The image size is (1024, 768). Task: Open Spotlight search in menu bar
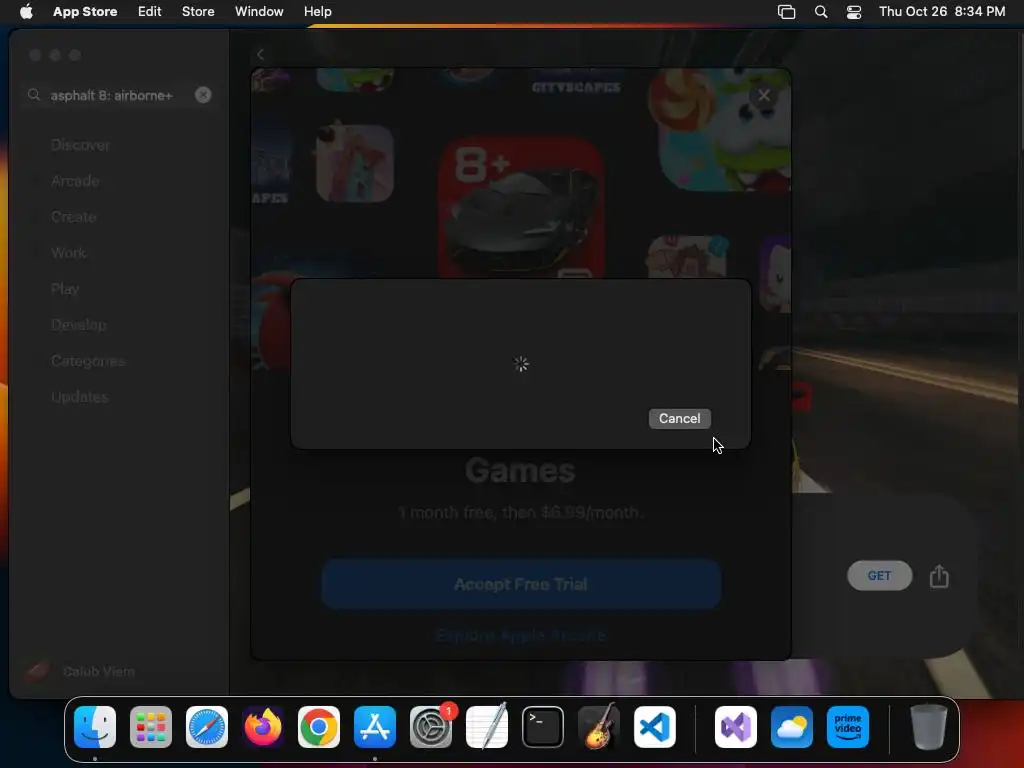pyautogui.click(x=821, y=12)
